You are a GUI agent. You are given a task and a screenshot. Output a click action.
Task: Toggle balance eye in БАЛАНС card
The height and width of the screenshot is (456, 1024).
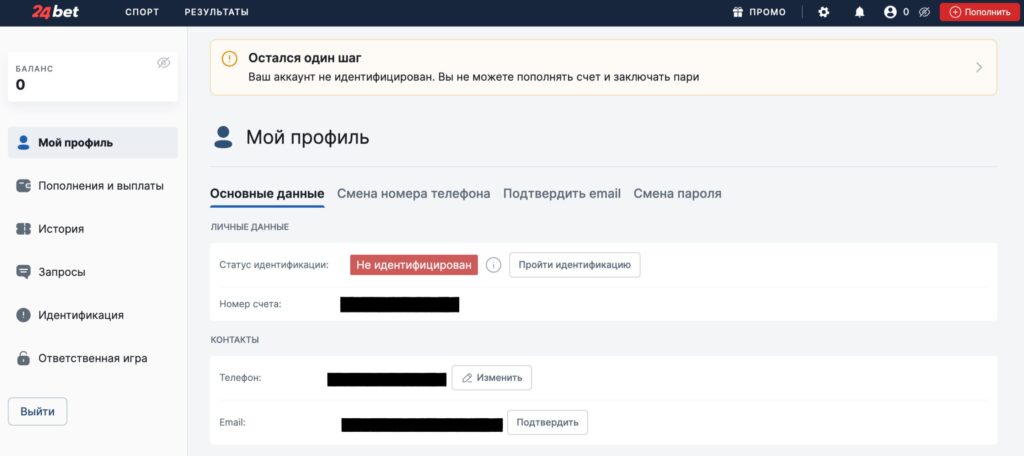coord(164,63)
